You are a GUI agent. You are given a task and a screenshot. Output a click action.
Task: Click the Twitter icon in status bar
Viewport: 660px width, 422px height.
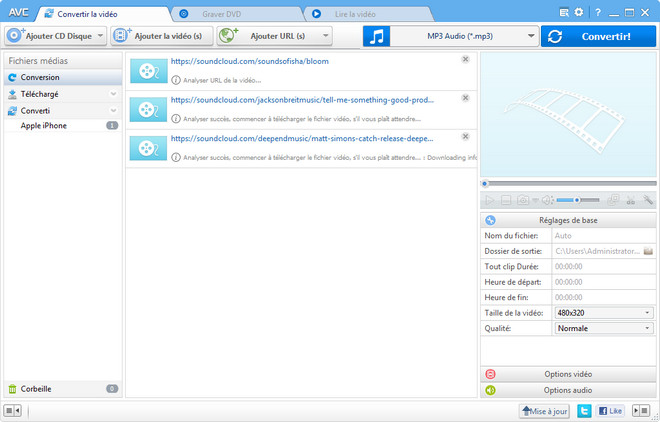[584, 411]
